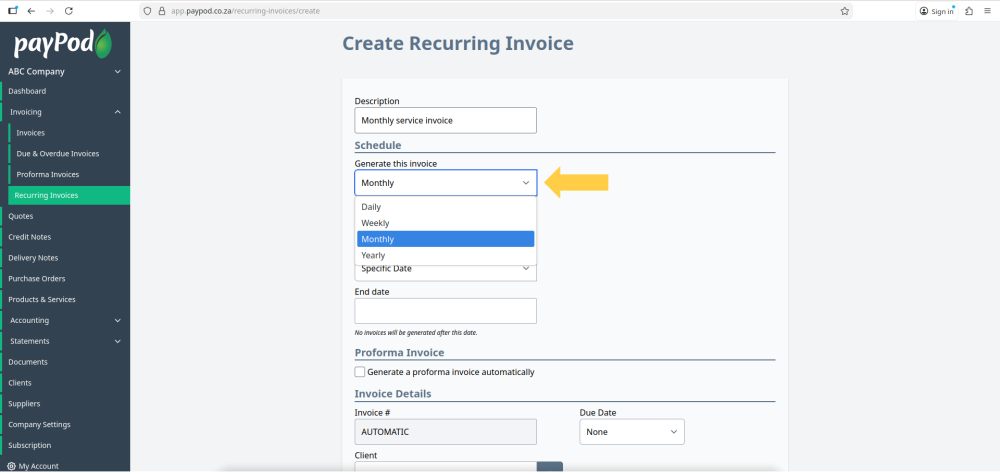Open the Specific Date dropdown
Viewport: 1000px width, 474px height.
[x=446, y=270]
